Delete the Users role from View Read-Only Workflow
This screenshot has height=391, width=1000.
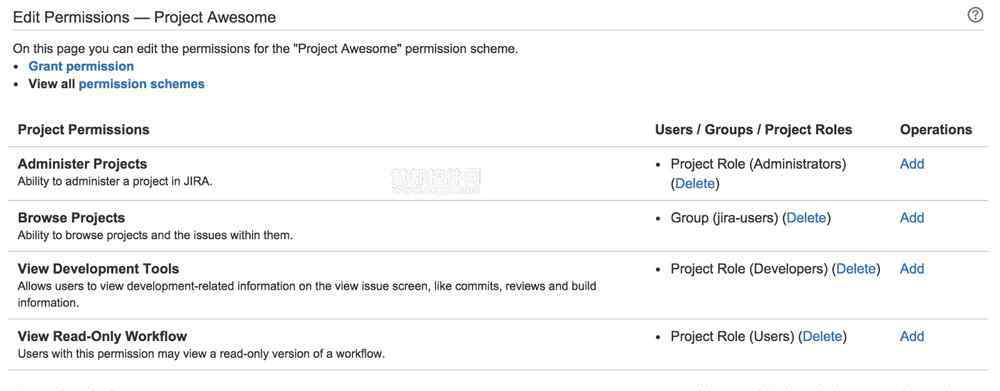tap(823, 337)
